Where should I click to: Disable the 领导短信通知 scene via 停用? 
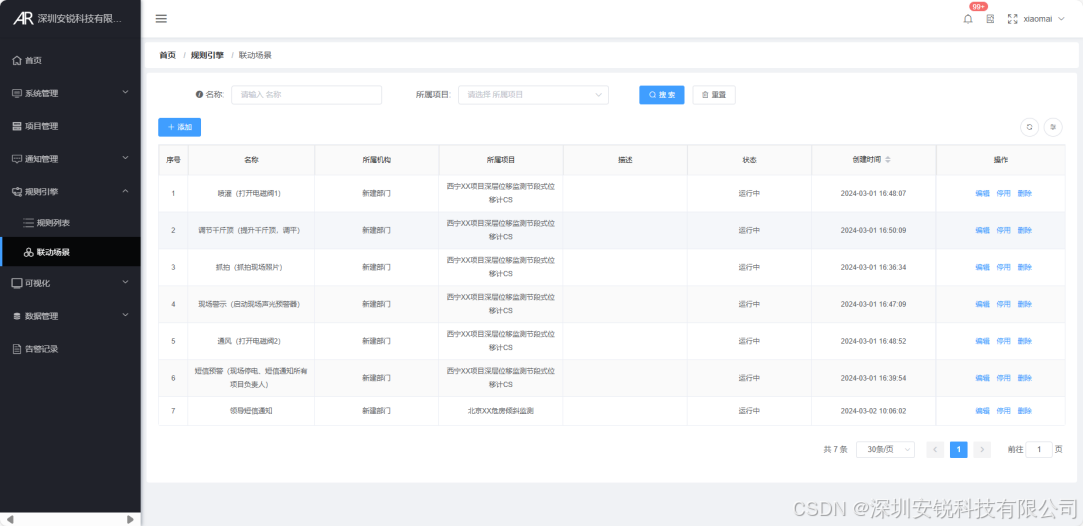pos(1004,411)
